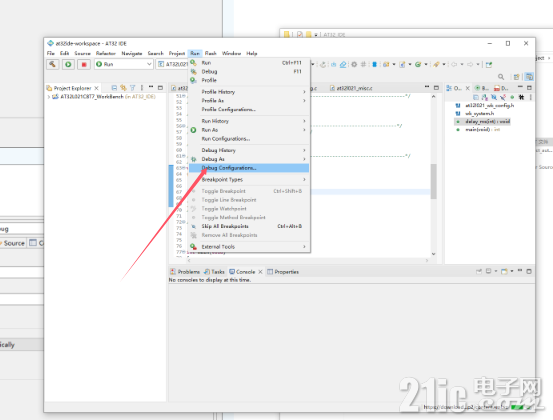Select at32l021_wk_config.h in the Outline
The width and height of the screenshot is (553, 420).
pyautogui.click(x=489, y=105)
